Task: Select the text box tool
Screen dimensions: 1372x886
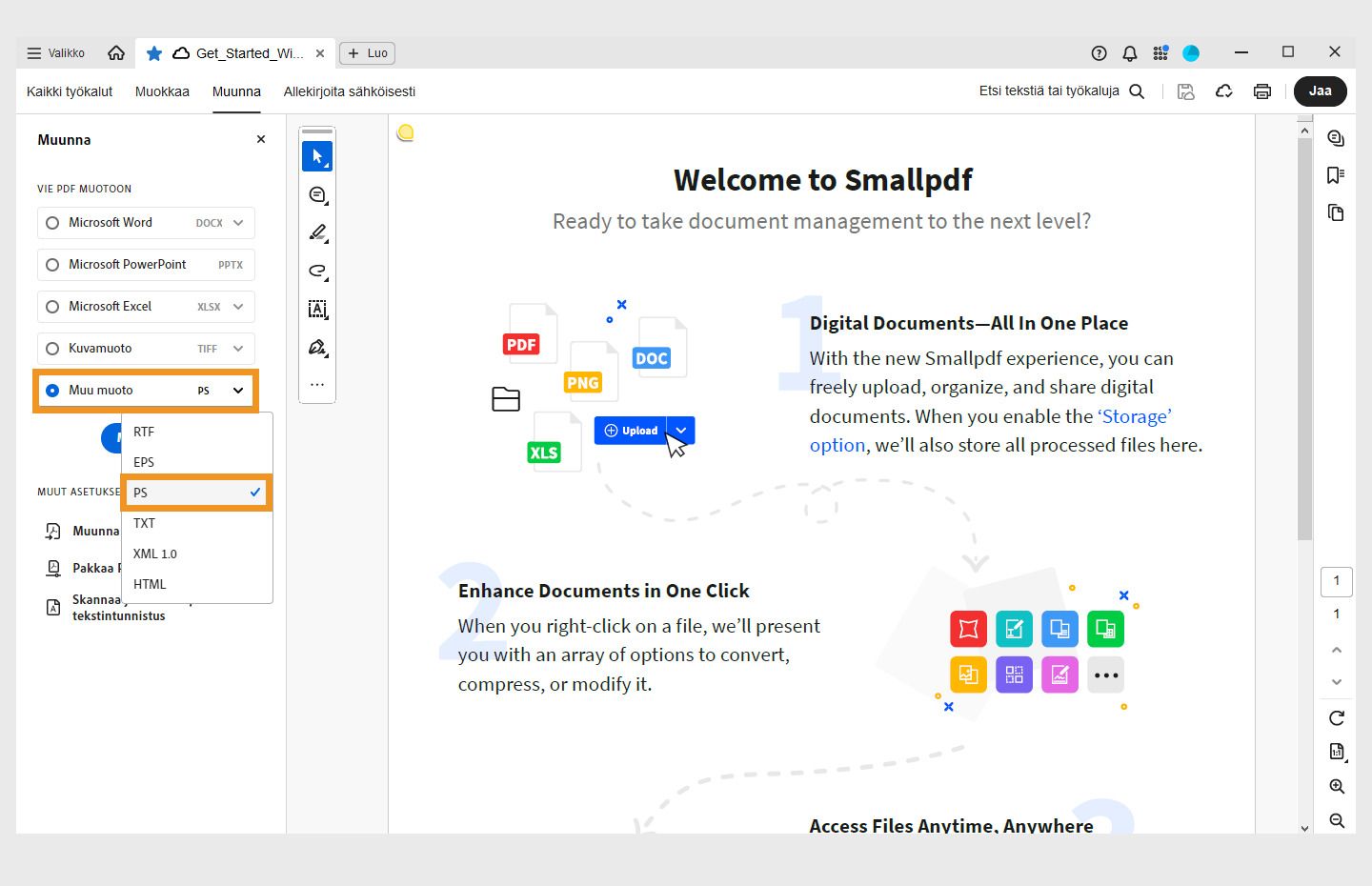Action: pyautogui.click(x=317, y=310)
